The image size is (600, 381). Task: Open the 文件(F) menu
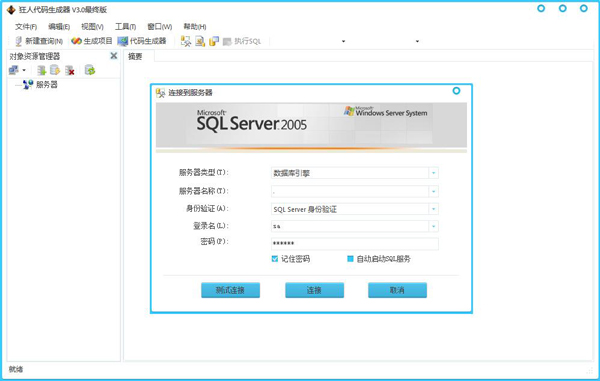coord(26,26)
